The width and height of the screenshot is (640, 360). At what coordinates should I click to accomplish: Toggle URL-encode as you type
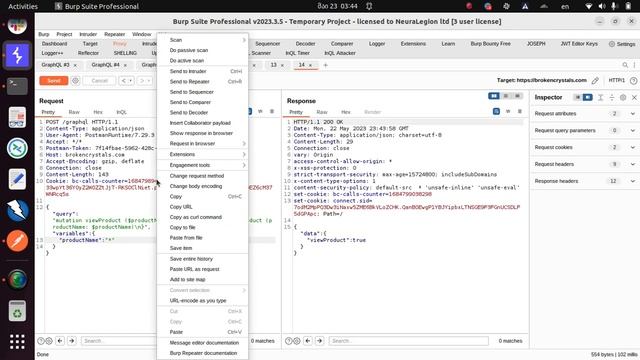tap(203, 300)
